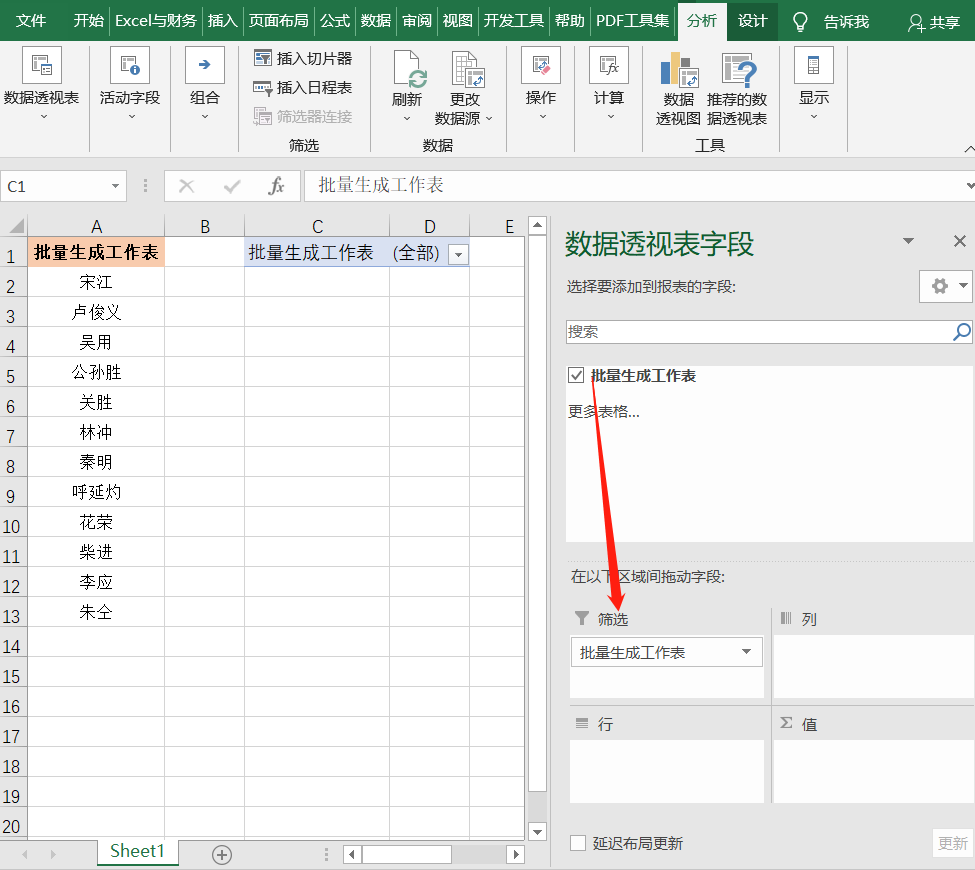Open the 数据透视表 (PivotTable) ribbon button
The width and height of the screenshot is (975, 870).
coord(42,83)
